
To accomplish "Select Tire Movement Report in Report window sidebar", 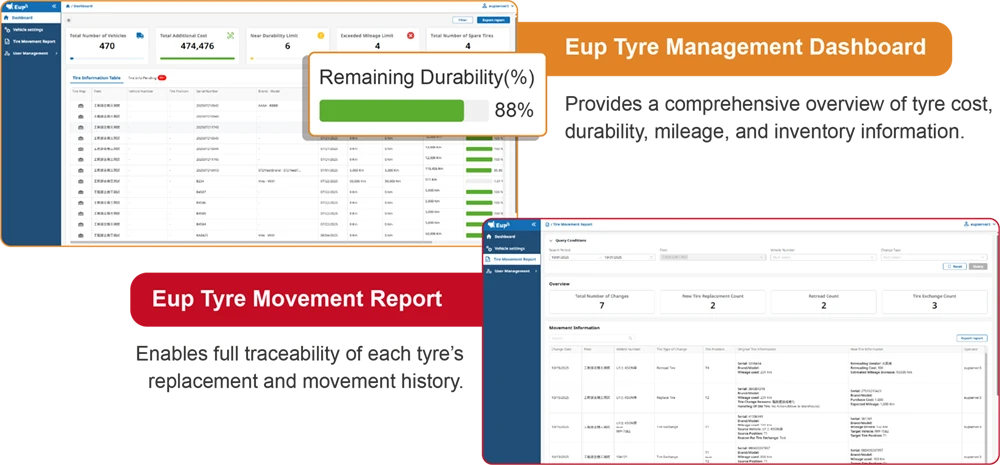I will [511, 260].
